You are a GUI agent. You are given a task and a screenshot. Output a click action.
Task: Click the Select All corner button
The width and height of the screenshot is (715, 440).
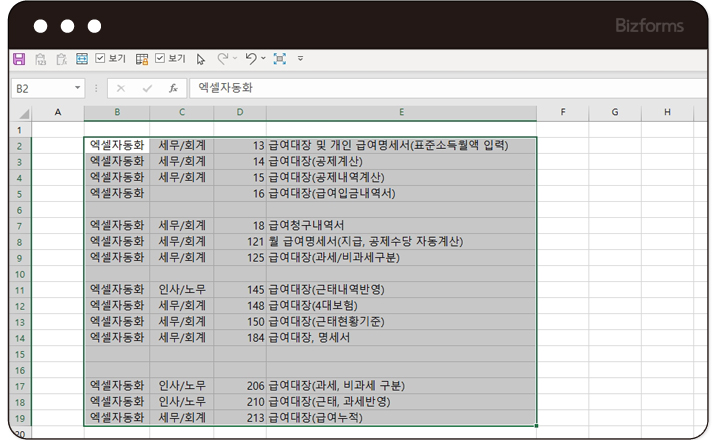20,111
